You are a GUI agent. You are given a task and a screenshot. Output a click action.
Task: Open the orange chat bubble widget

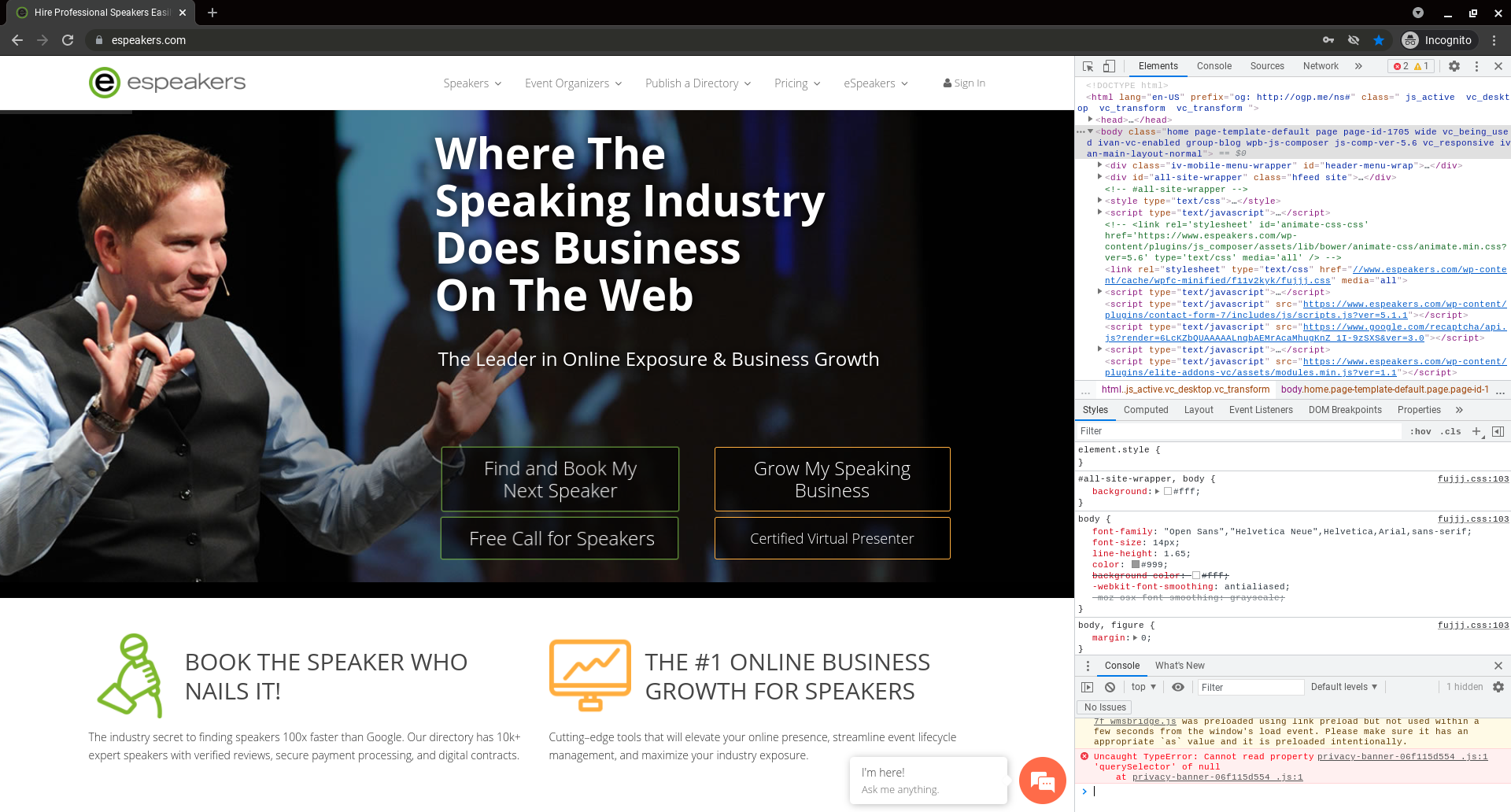tap(1043, 781)
